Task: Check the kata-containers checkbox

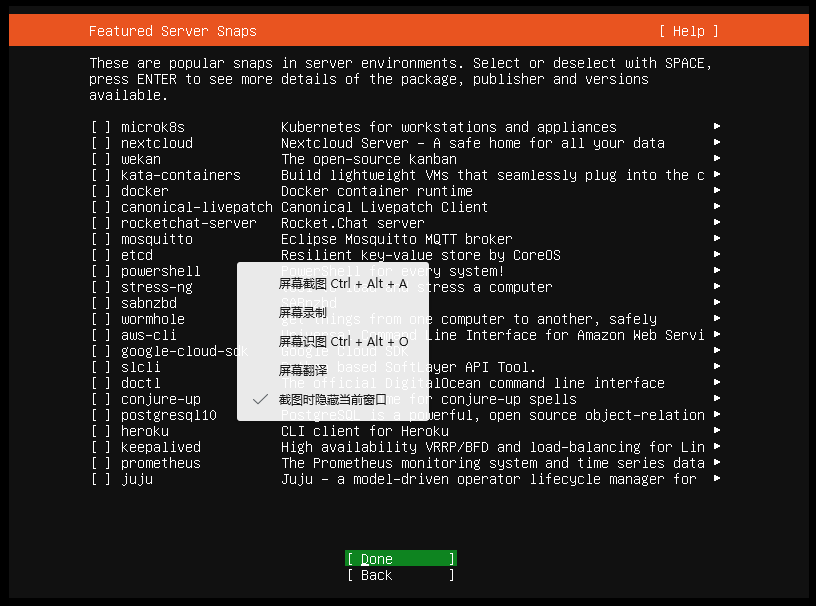Action: pyautogui.click(x=101, y=175)
